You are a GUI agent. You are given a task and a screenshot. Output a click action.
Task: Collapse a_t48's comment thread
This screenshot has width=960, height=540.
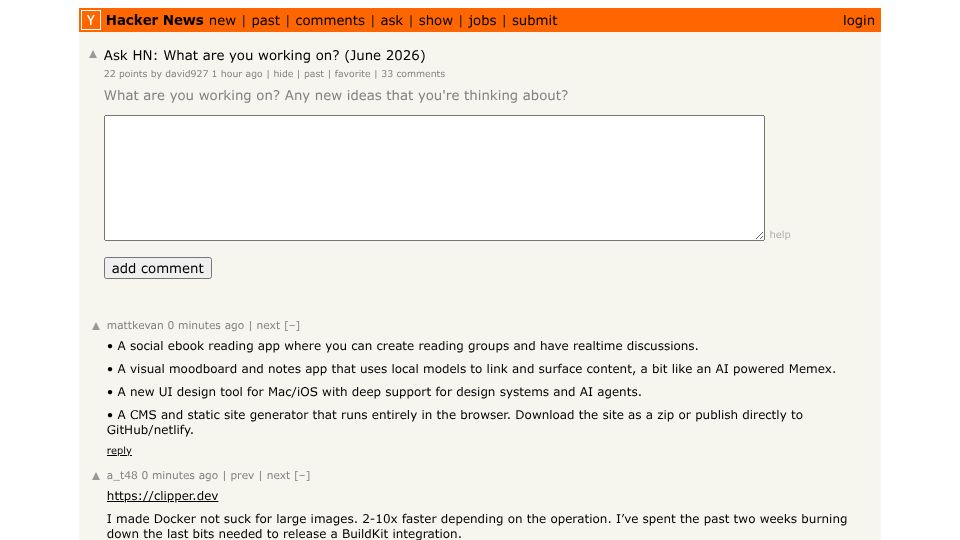(302, 475)
